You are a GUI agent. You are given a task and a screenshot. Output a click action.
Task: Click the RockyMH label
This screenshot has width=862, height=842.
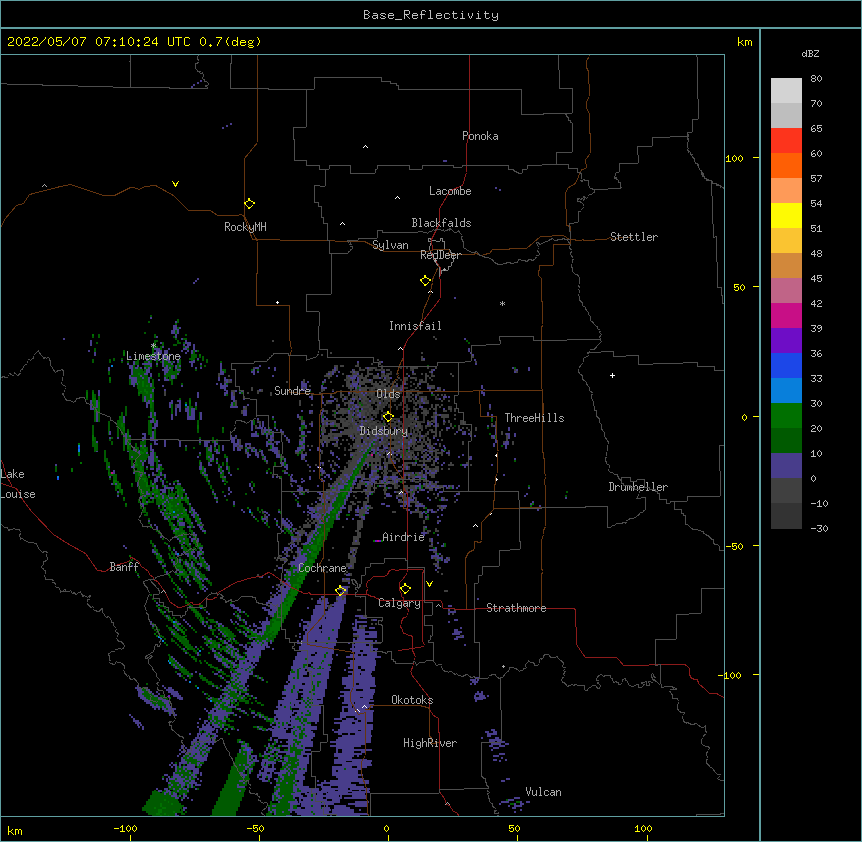pyautogui.click(x=245, y=227)
